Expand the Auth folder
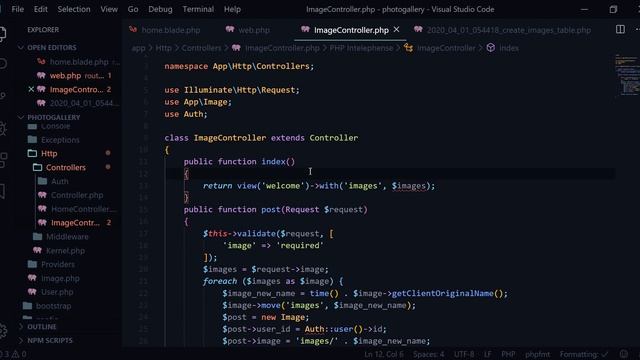640x360 pixels. pos(60,181)
